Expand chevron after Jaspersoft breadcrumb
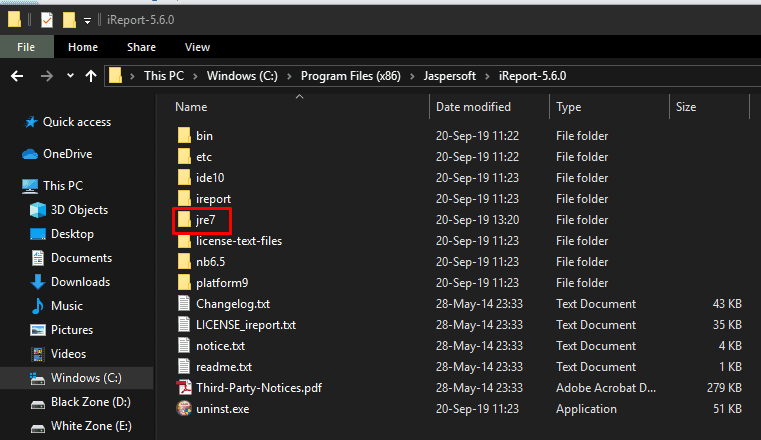The image size is (761, 440). point(487,77)
